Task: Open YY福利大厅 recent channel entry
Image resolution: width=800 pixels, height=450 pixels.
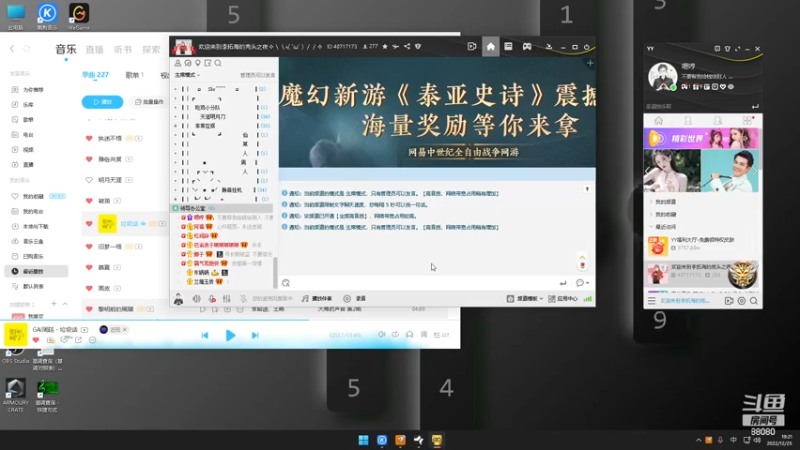Action: pyautogui.click(x=702, y=246)
